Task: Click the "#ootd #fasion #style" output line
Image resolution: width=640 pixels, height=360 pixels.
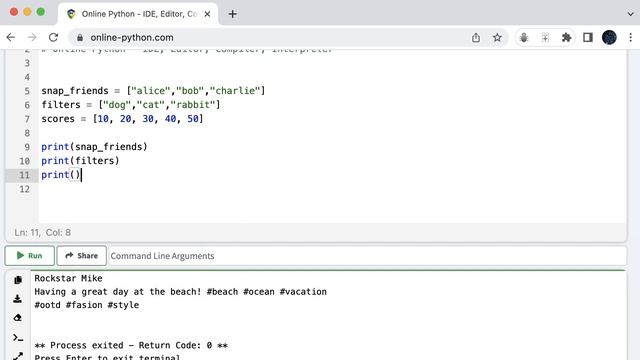Action: pos(87,305)
